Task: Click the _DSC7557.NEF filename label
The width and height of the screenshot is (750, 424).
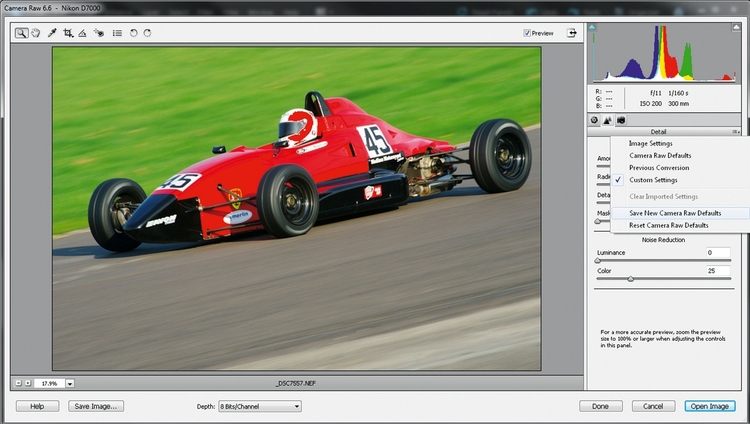Action: coord(296,383)
